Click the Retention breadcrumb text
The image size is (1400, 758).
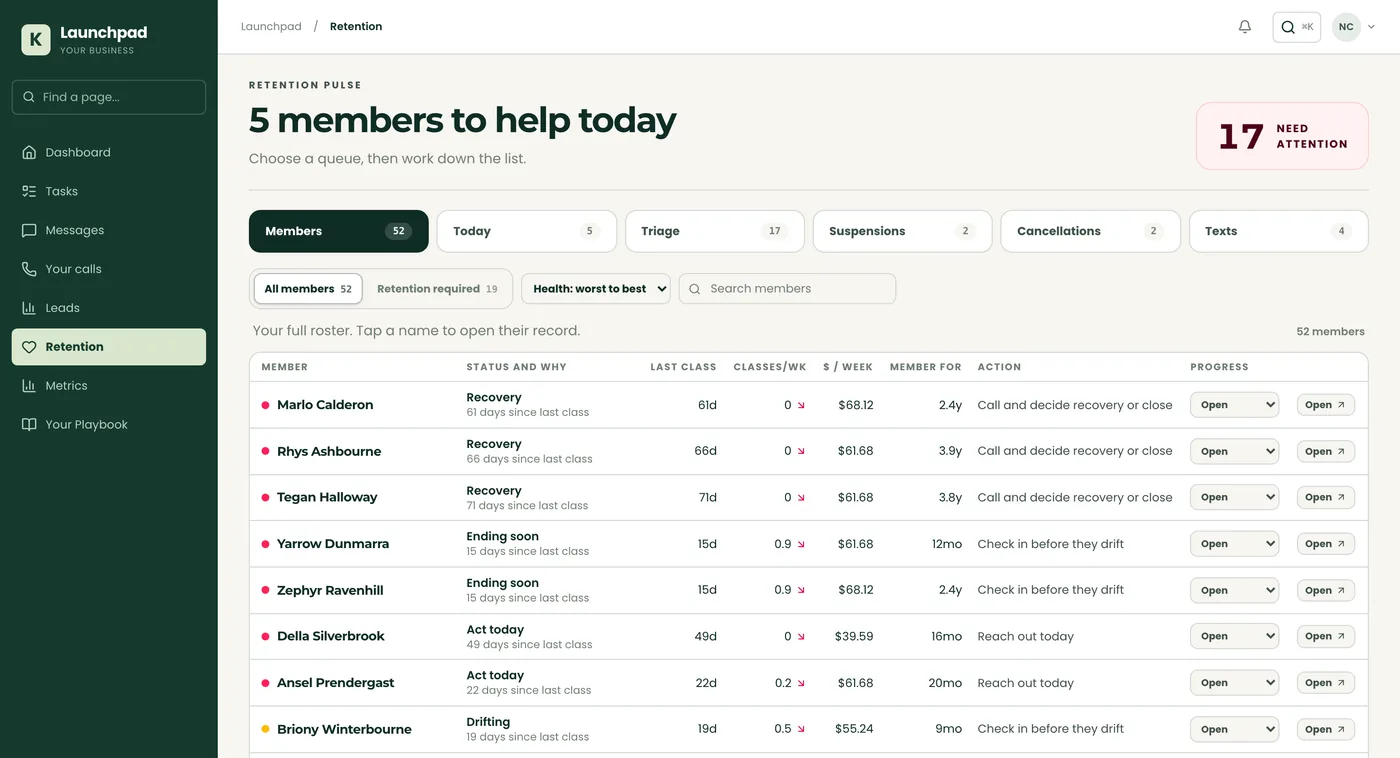356,27
